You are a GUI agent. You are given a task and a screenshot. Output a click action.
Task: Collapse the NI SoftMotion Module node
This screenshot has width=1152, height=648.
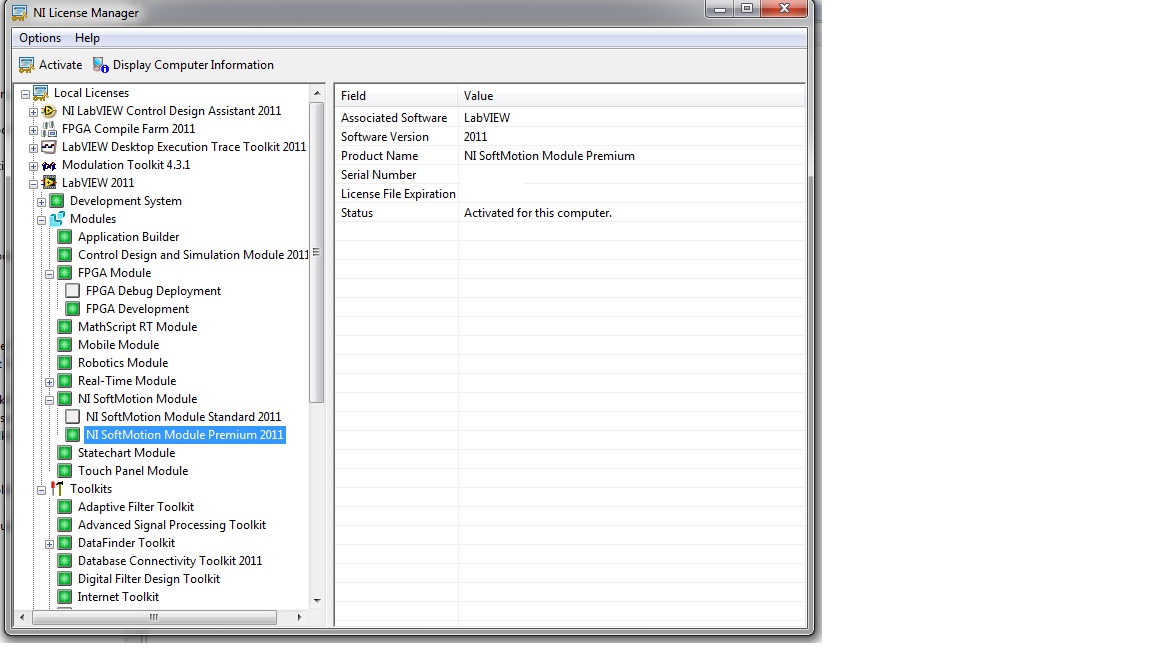click(50, 400)
